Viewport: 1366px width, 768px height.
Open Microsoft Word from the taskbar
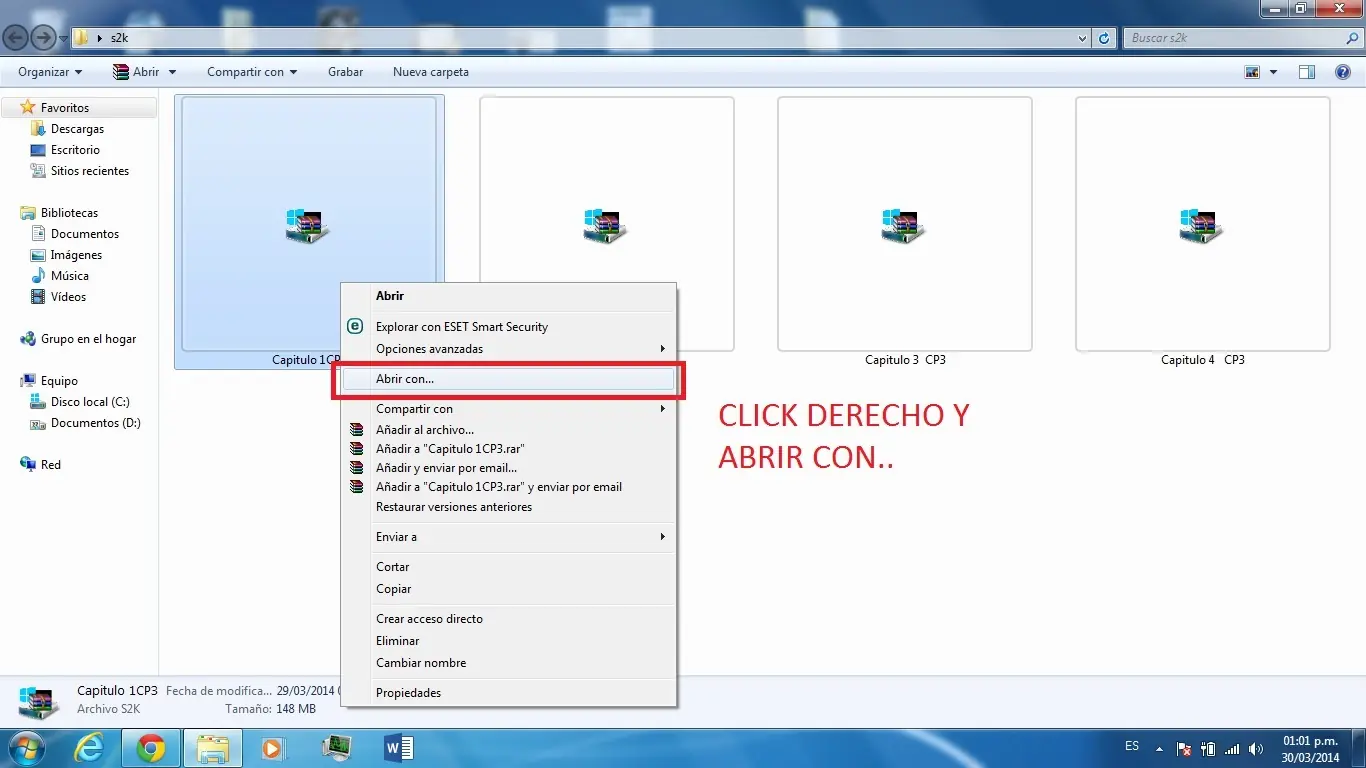398,748
